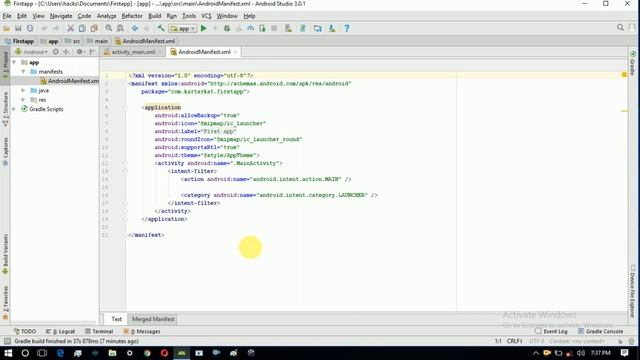The width and height of the screenshot is (640, 360).
Task: Open the TODO tool window
Action: (25, 331)
